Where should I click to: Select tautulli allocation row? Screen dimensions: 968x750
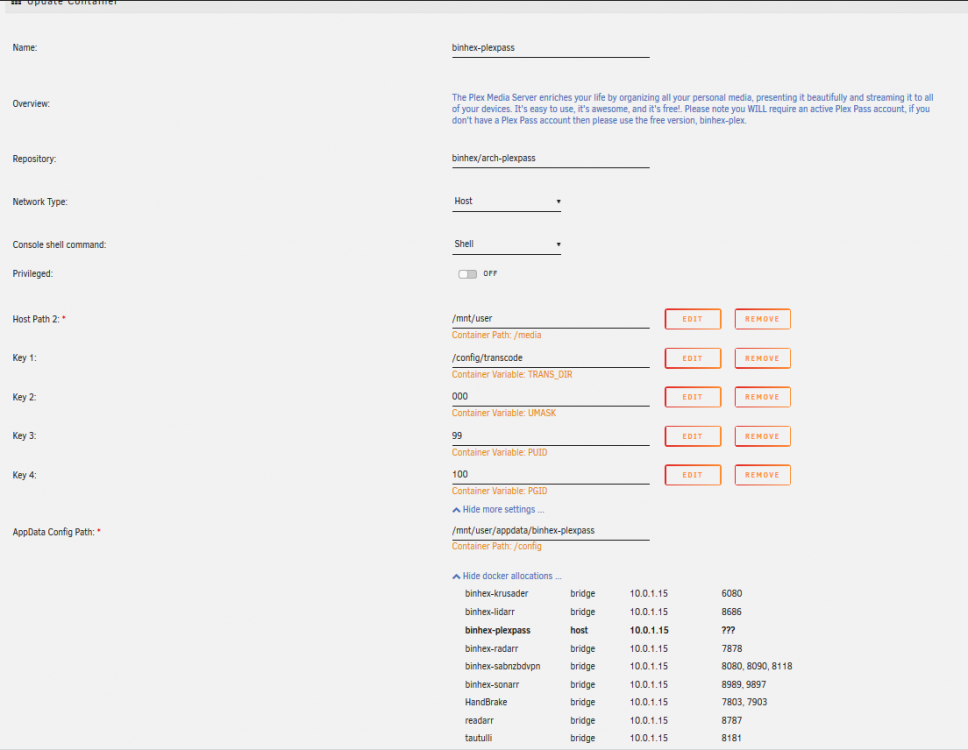point(628,738)
